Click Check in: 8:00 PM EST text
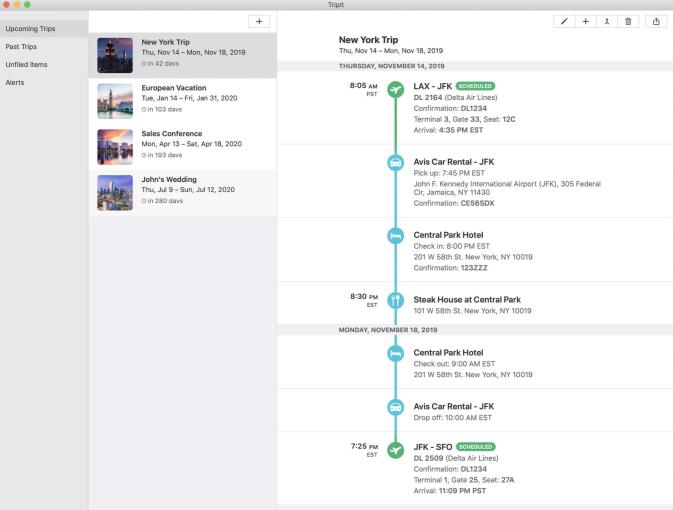This screenshot has width=673, height=510. tap(452, 246)
